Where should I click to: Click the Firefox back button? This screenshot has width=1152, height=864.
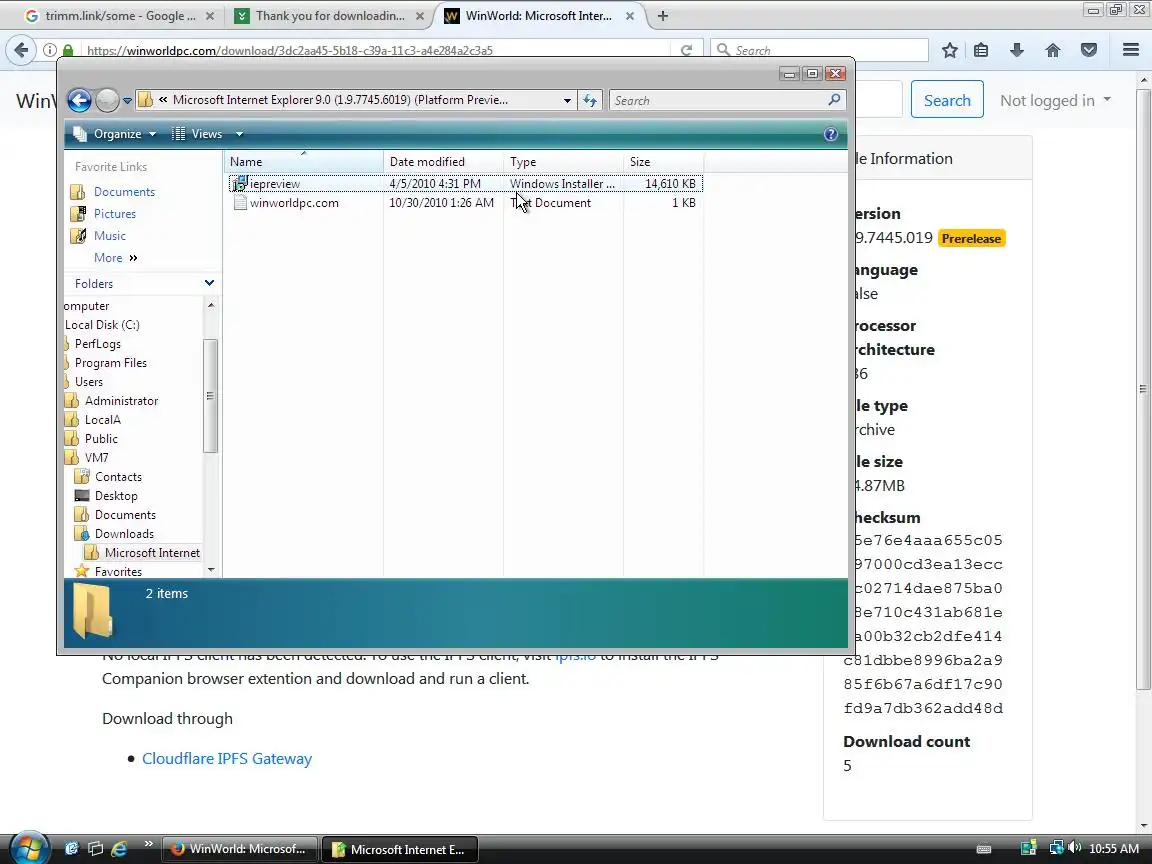21,50
